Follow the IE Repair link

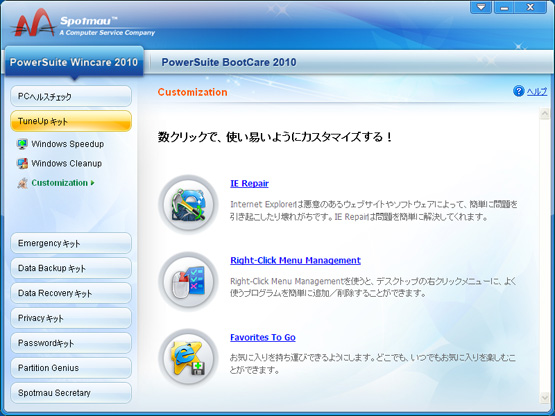[x=249, y=183]
